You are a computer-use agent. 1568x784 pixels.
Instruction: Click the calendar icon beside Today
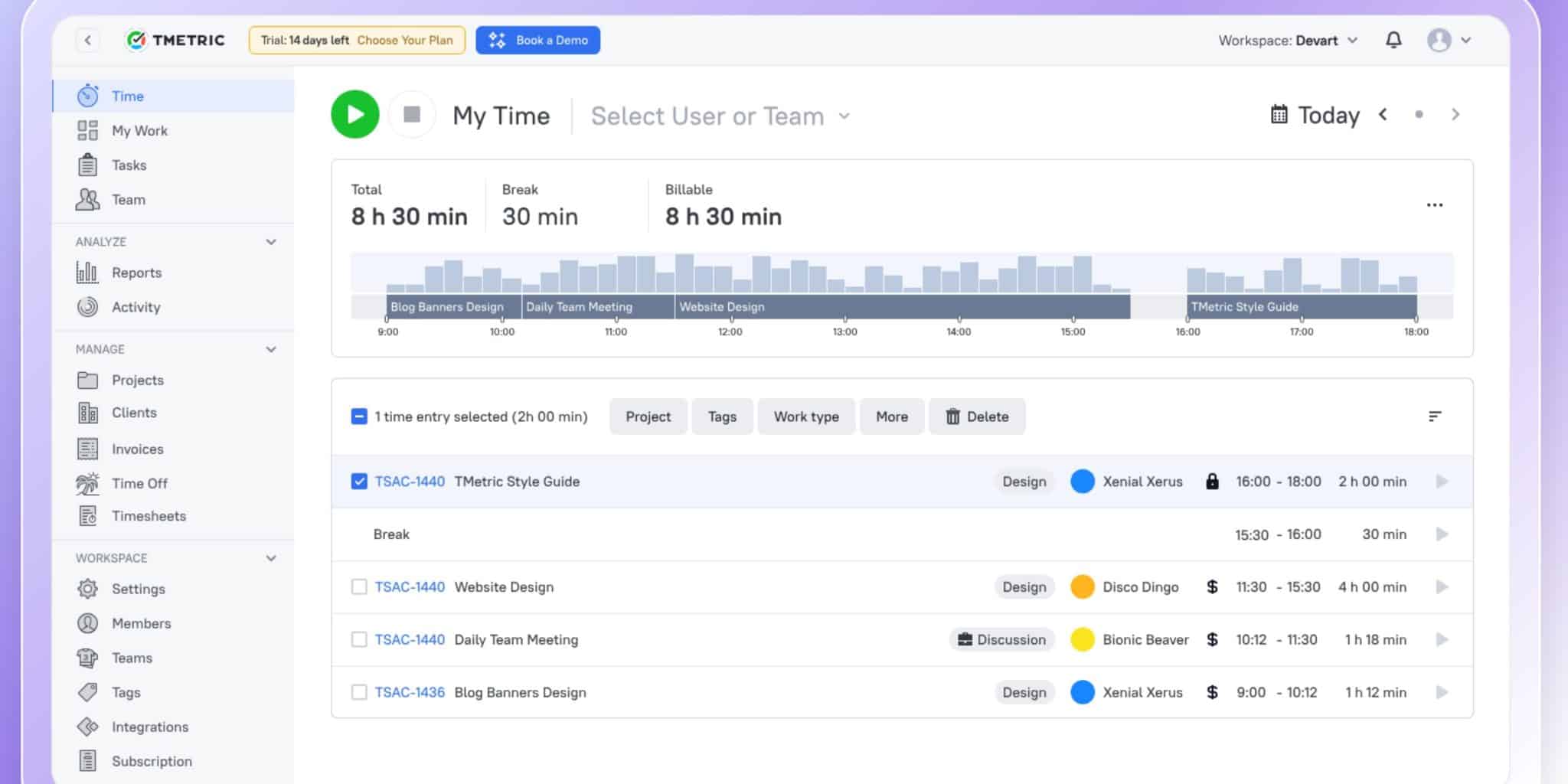pos(1279,115)
